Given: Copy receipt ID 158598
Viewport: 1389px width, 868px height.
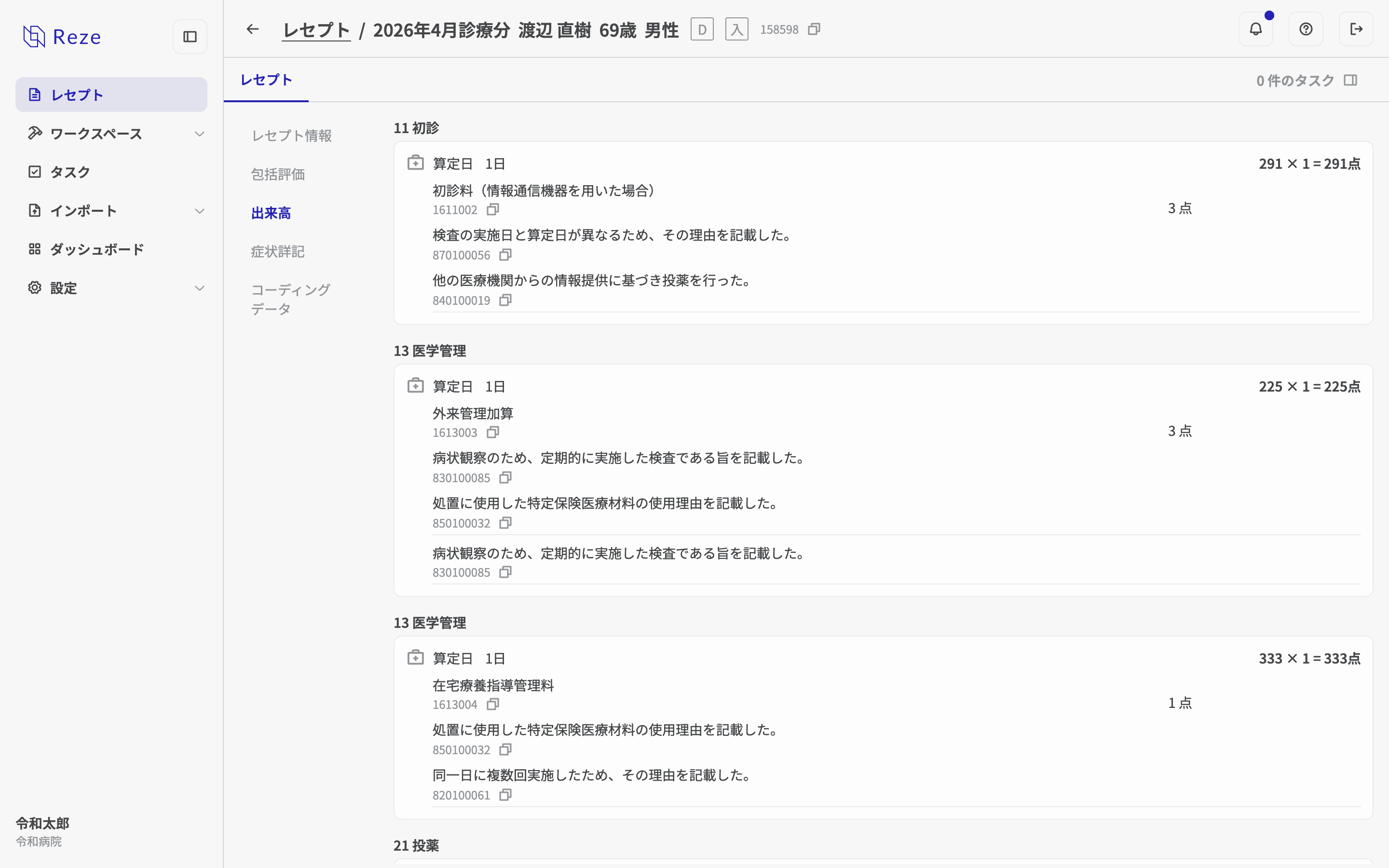Looking at the screenshot, I should coord(814,29).
